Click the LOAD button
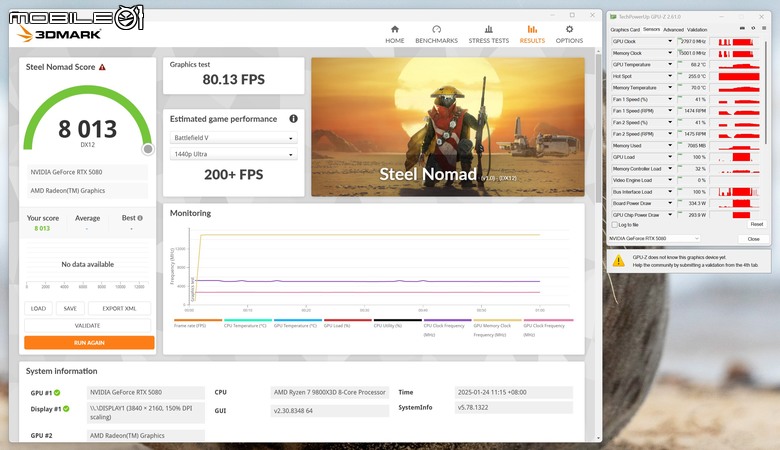 coord(38,308)
